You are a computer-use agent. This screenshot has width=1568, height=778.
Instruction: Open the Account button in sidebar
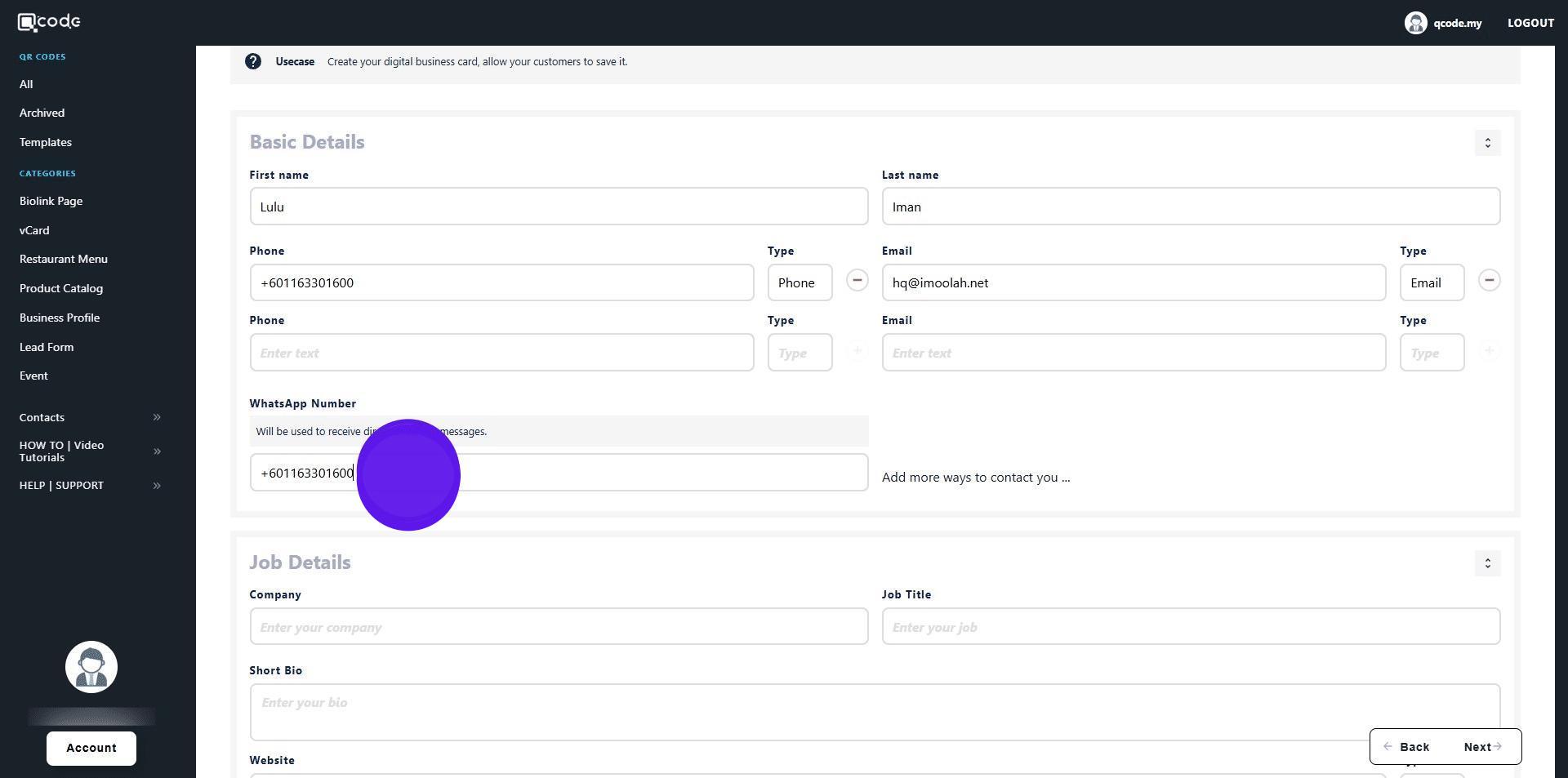click(x=91, y=748)
